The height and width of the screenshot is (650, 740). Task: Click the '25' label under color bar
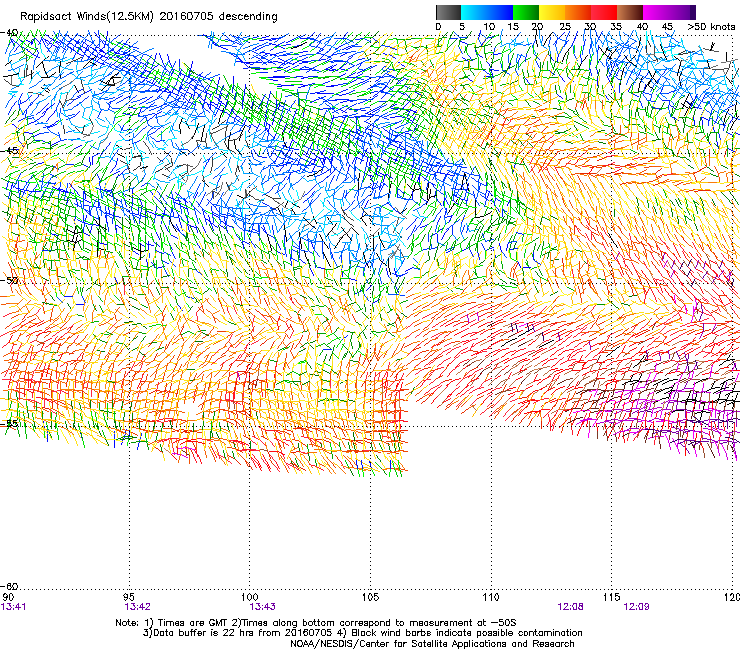point(565,27)
